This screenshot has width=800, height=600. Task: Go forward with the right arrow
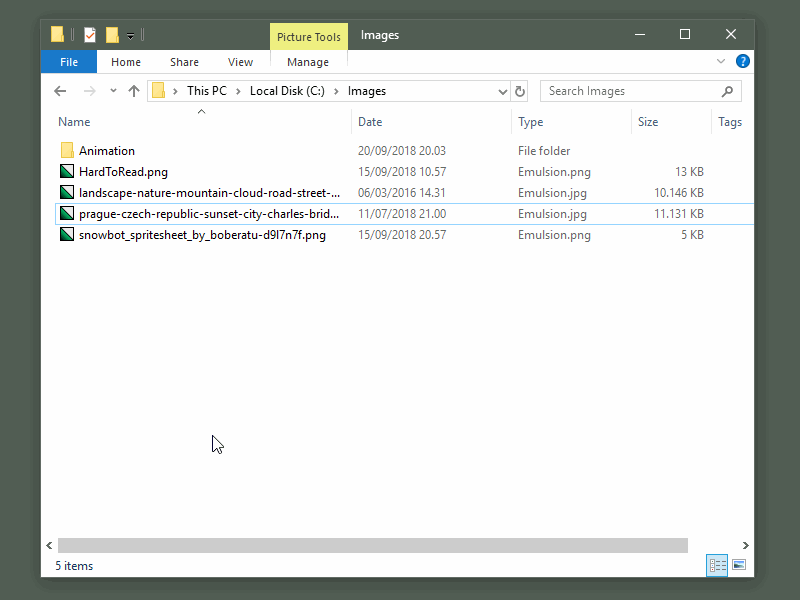point(90,91)
